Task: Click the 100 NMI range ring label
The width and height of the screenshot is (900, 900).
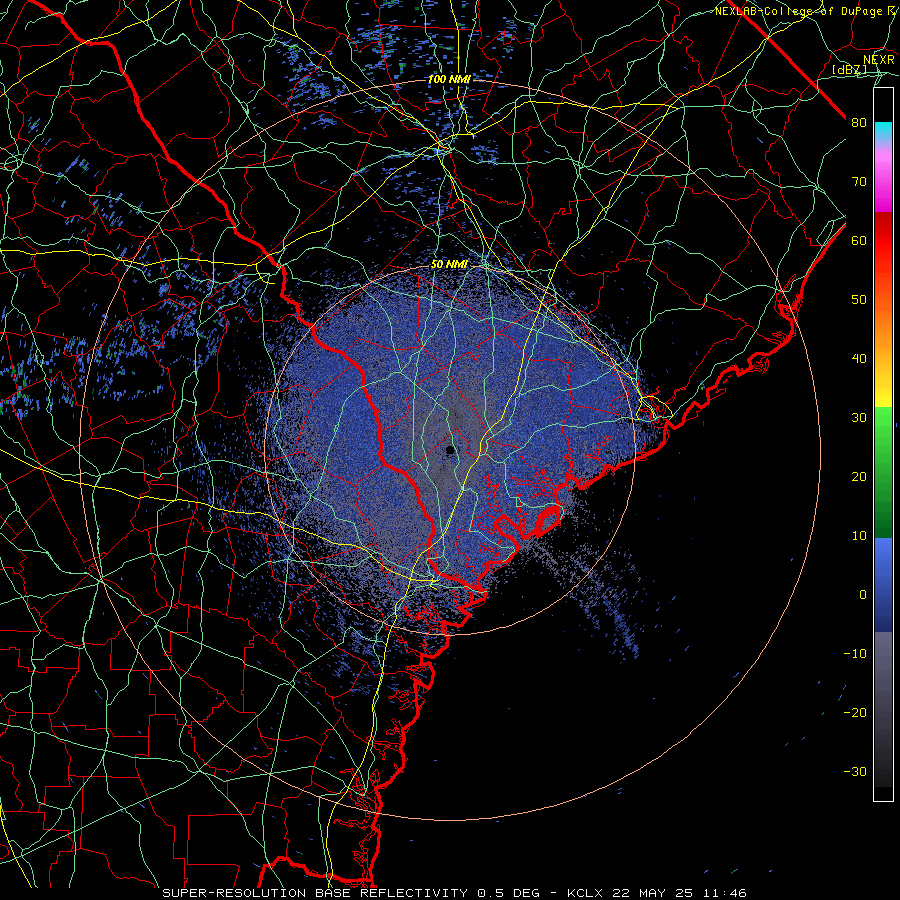Action: click(449, 79)
